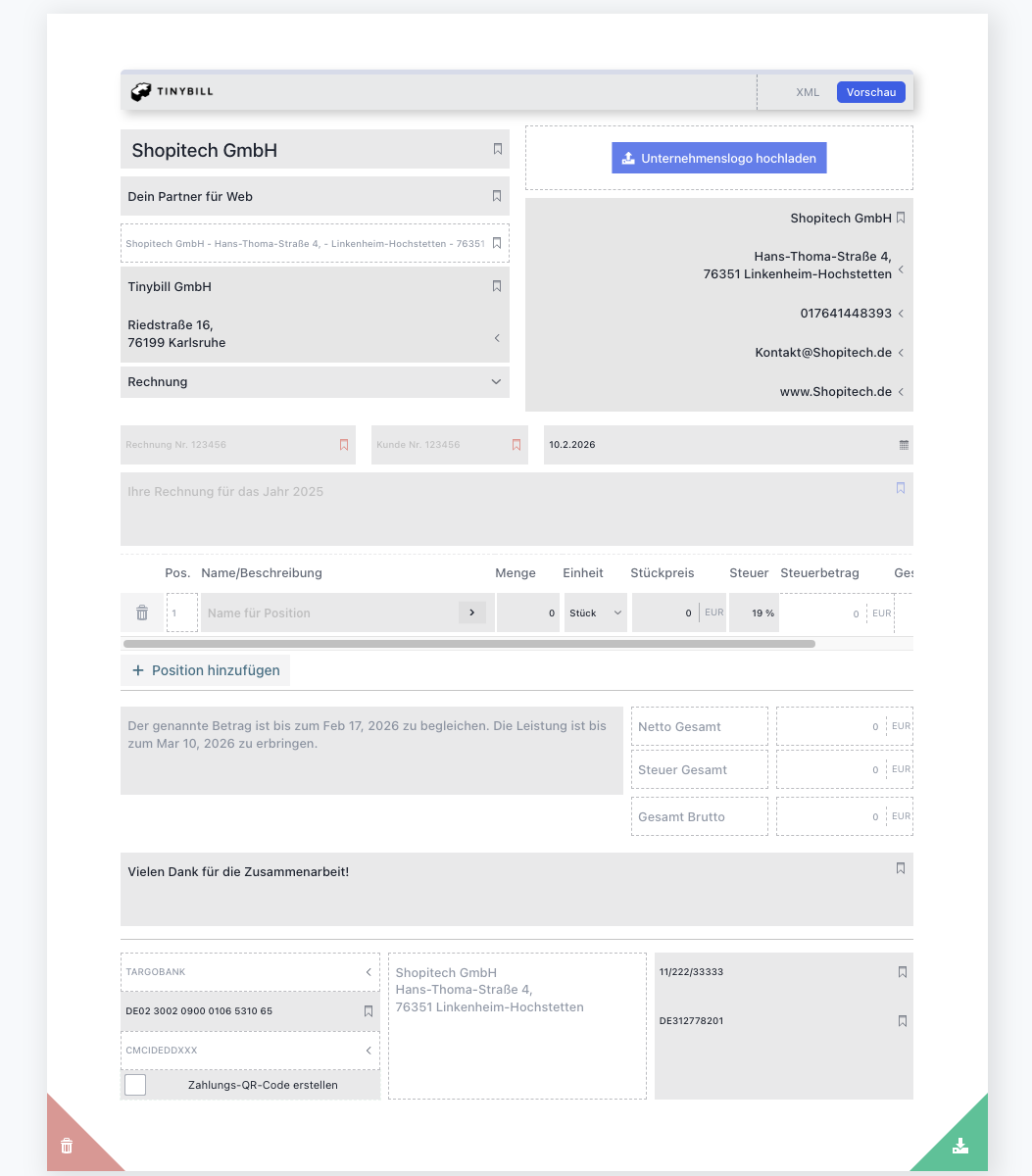Click Position hinzufügen

click(x=205, y=670)
